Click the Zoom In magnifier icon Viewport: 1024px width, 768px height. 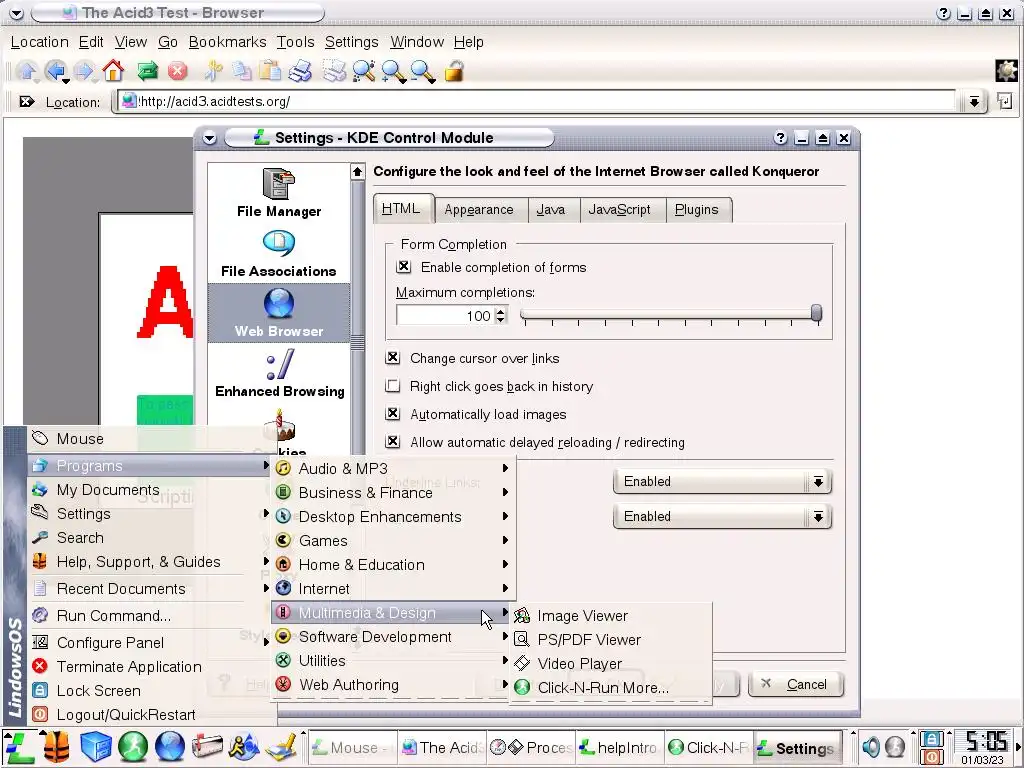pos(393,71)
